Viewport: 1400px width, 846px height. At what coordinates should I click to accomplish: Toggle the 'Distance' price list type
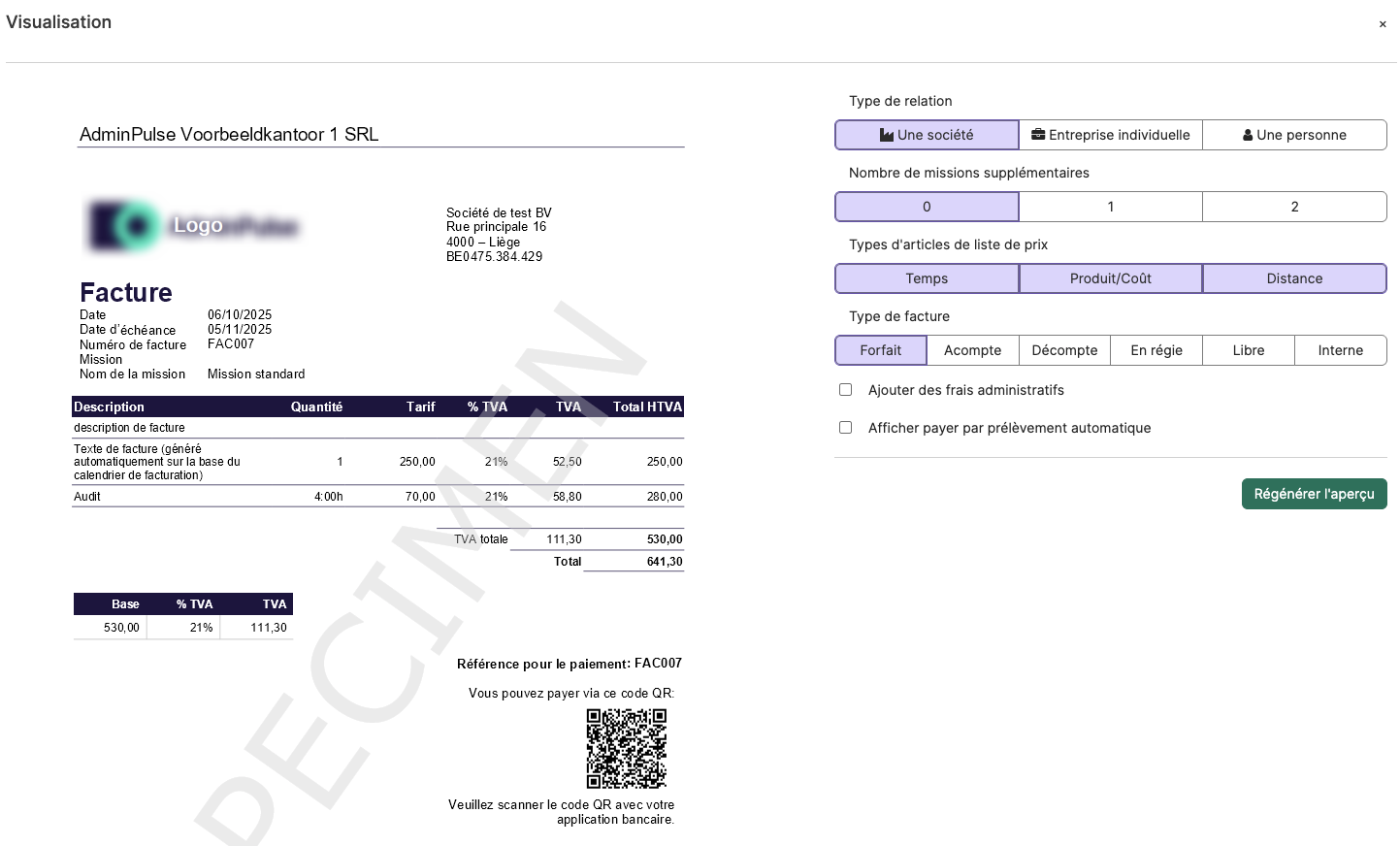tap(1294, 278)
